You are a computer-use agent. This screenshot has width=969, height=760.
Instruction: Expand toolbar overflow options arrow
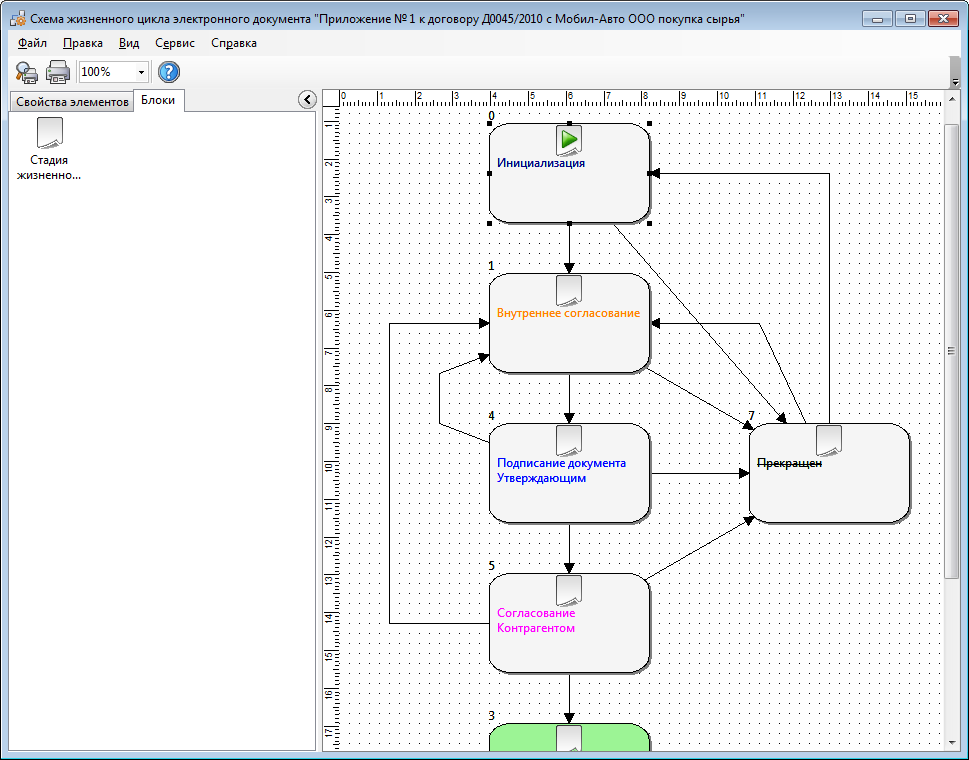955,81
